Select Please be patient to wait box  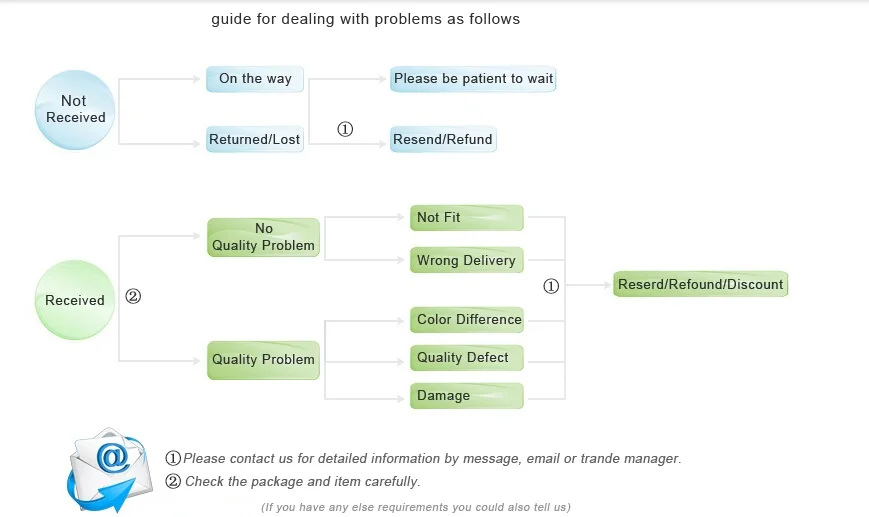click(473, 79)
